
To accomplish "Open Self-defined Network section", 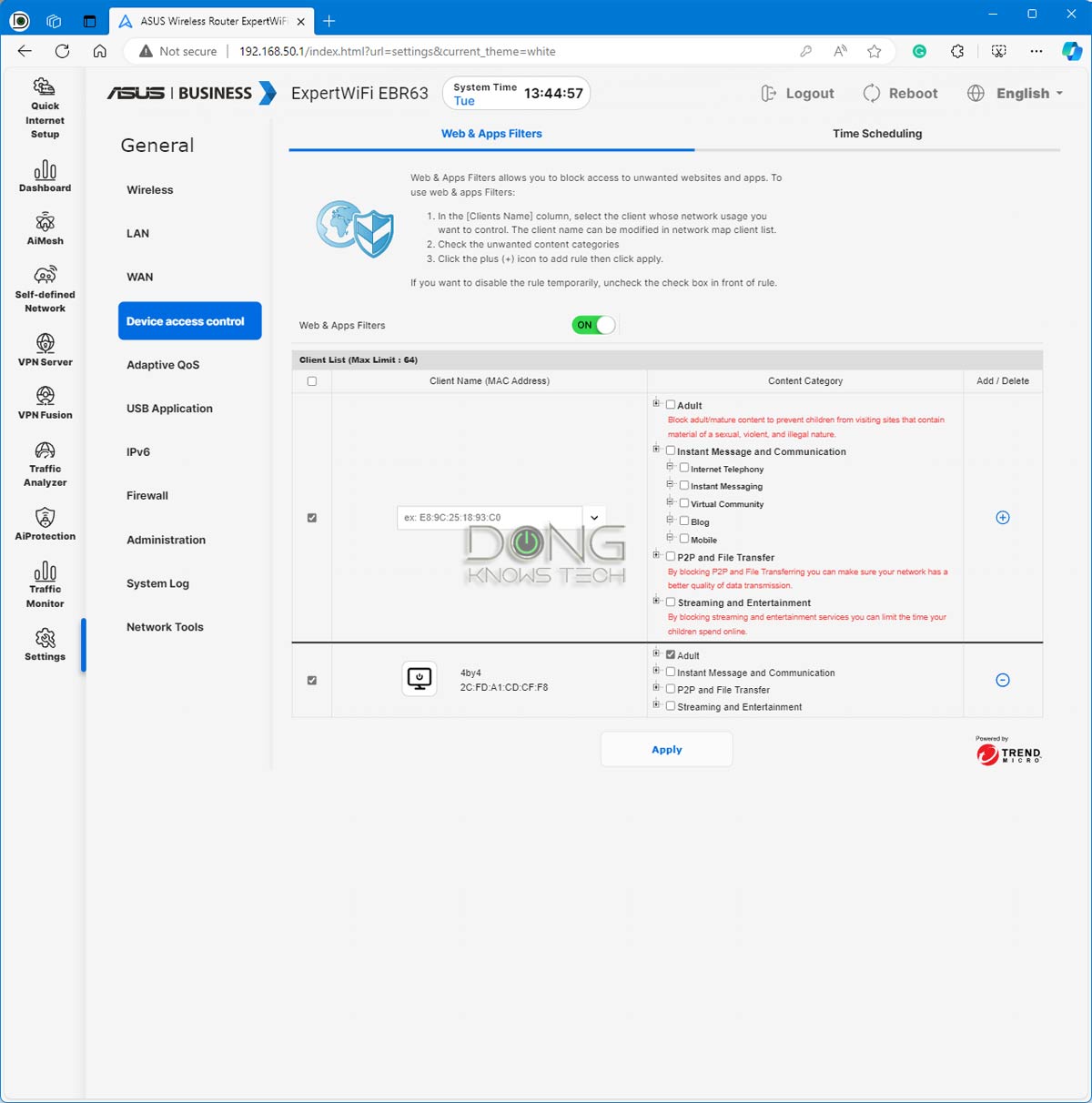I will (x=45, y=288).
